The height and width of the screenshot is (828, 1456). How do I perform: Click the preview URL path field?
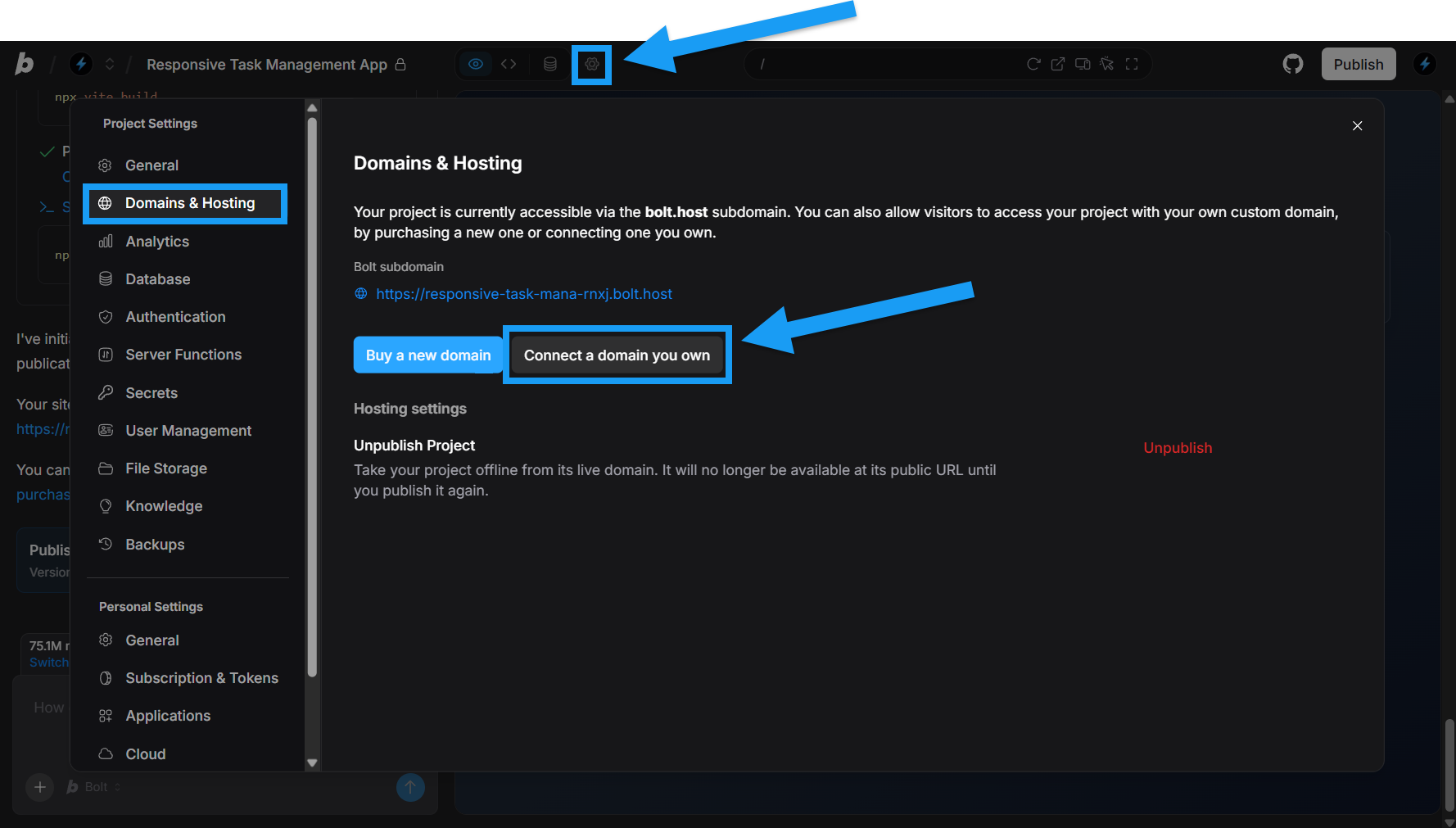coord(884,64)
